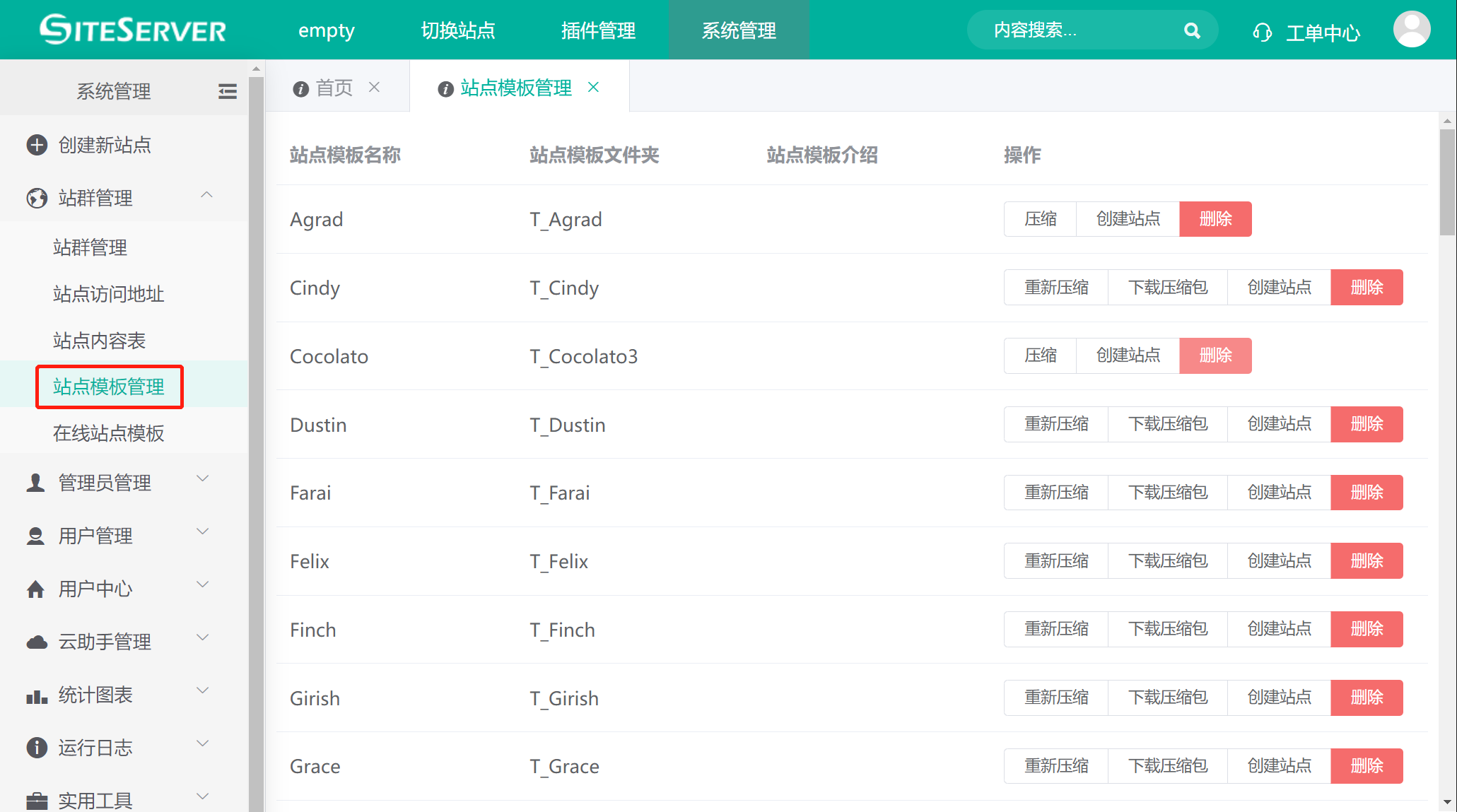
Task: Click the plus icon beside 创建新站点
Action: [37, 145]
